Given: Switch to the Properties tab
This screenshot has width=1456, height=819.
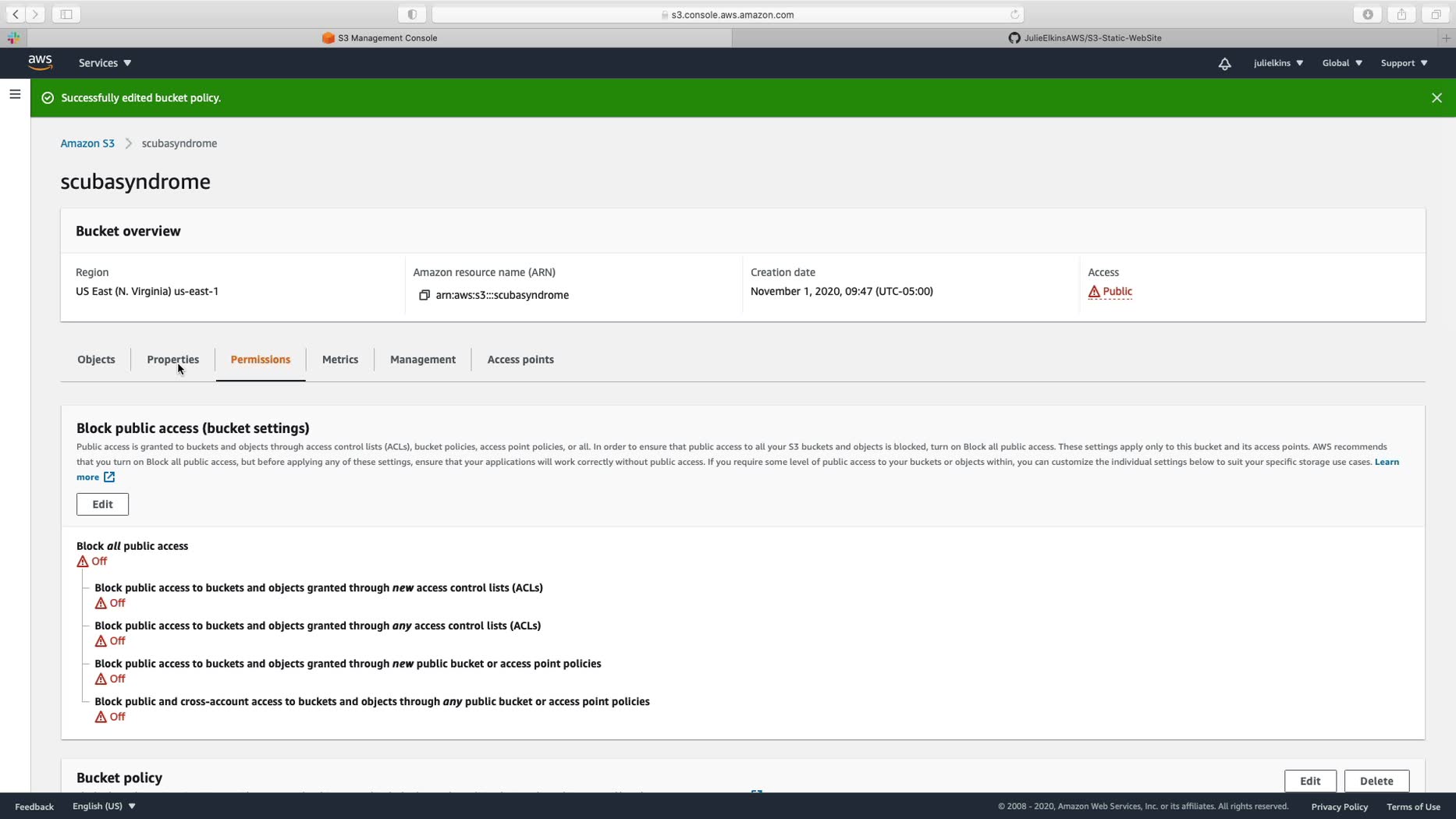Looking at the screenshot, I should coord(172,360).
